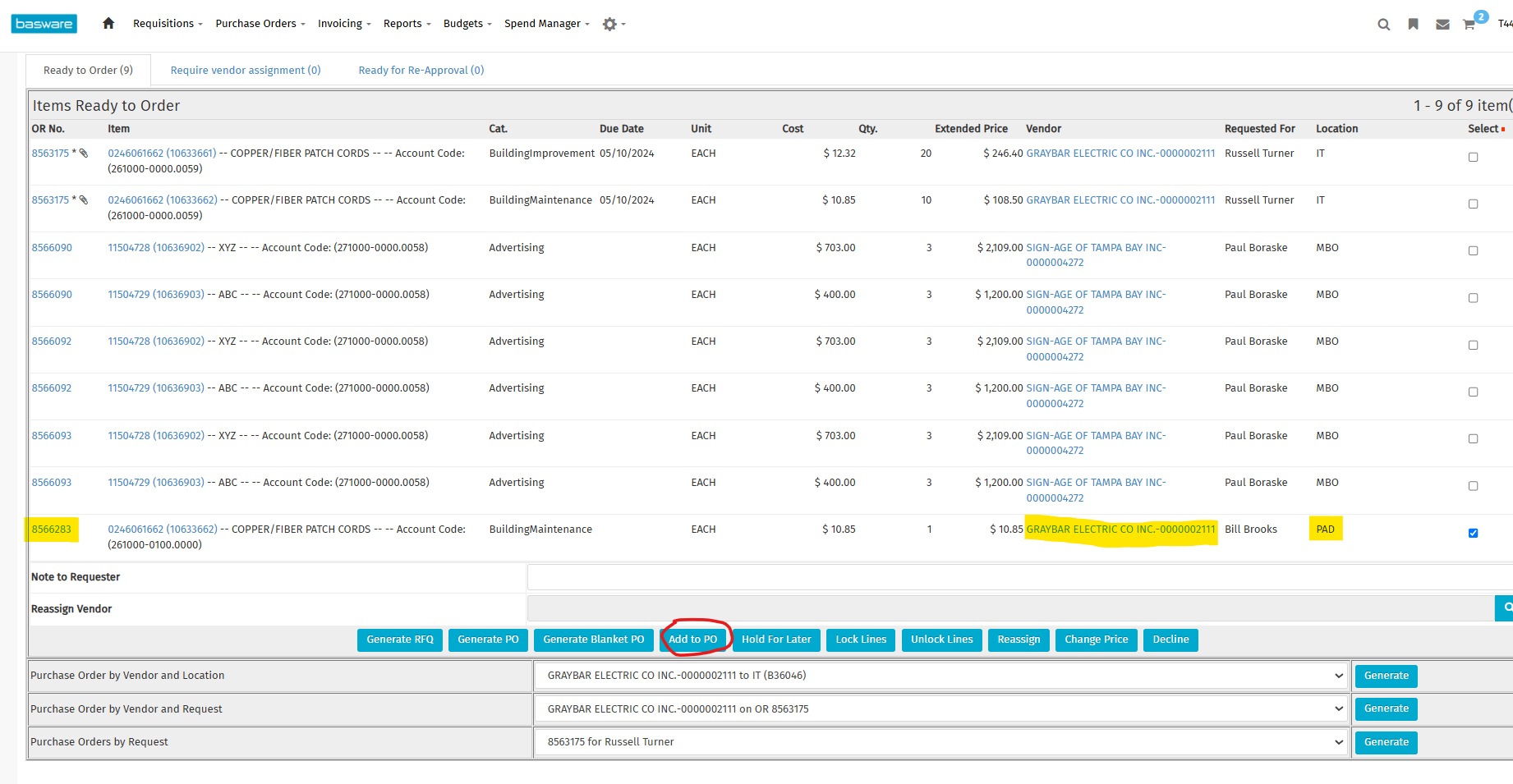
Task: Click Bill Brooks in Requested For column
Action: [1251, 530]
